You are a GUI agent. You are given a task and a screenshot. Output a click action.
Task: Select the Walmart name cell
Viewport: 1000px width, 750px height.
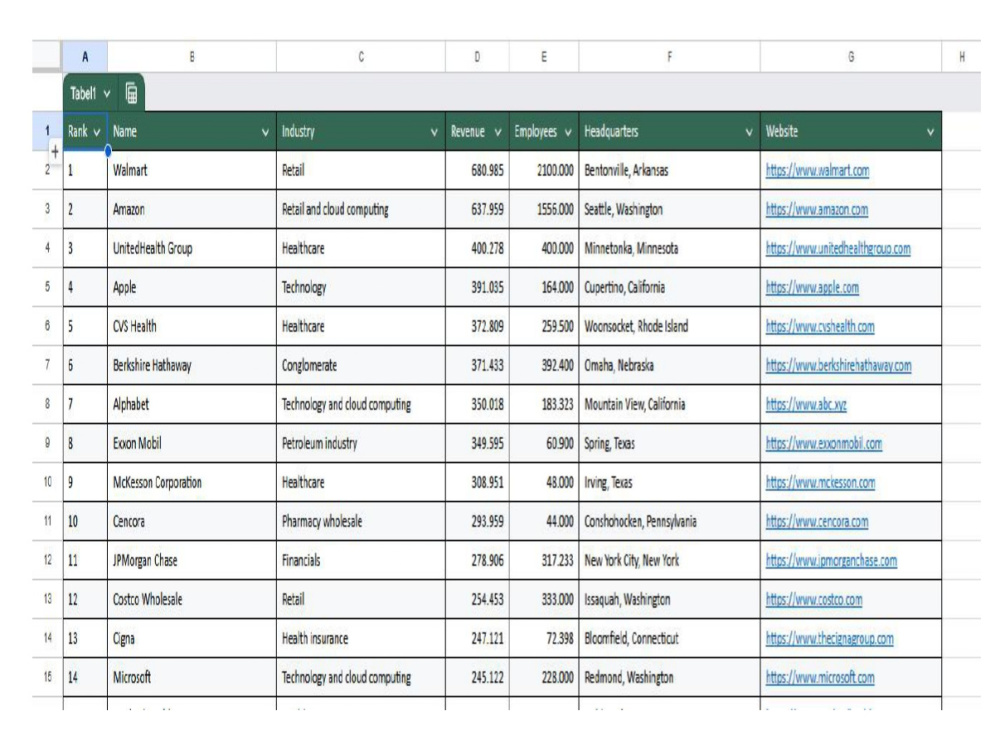191,170
